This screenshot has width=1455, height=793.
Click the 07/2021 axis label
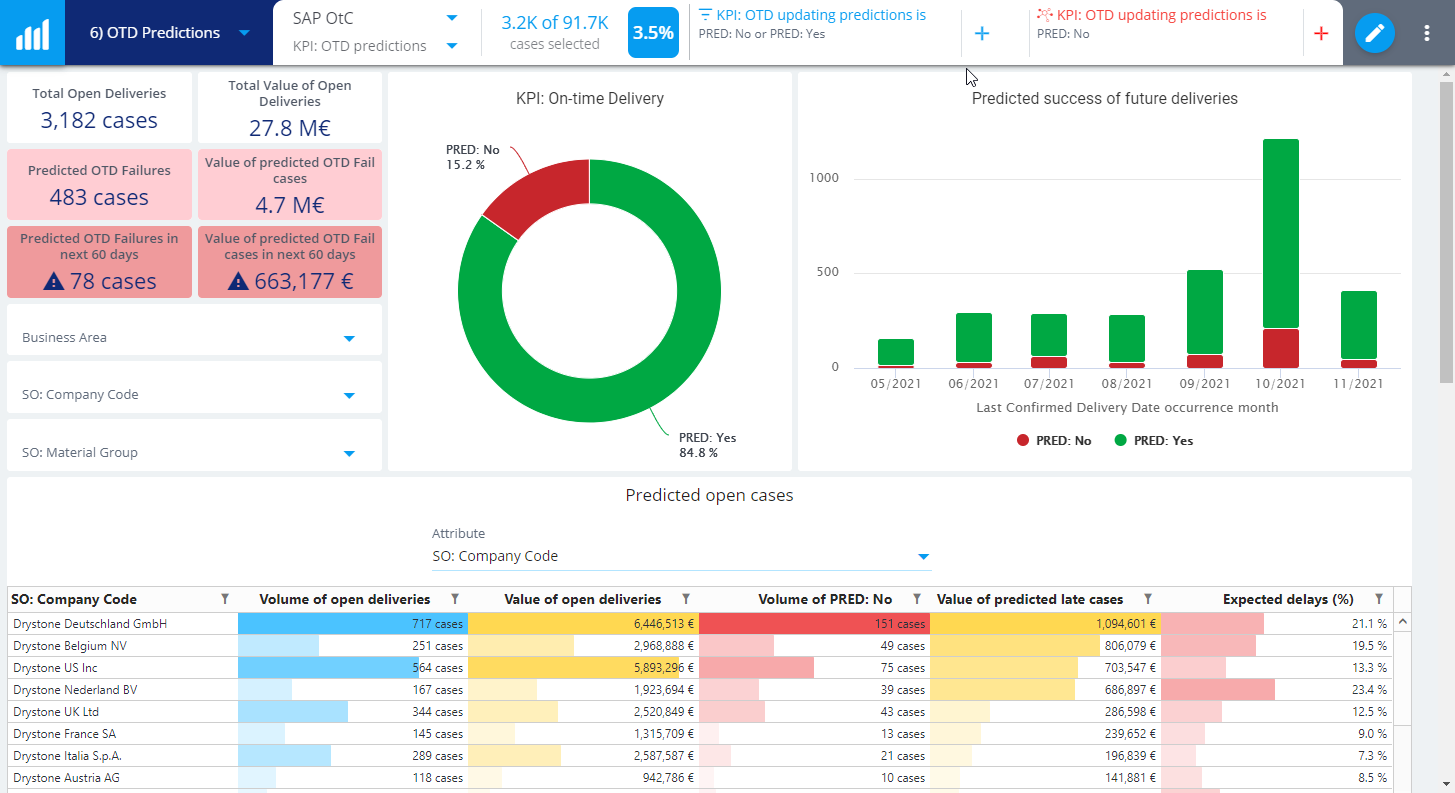coord(1049,384)
